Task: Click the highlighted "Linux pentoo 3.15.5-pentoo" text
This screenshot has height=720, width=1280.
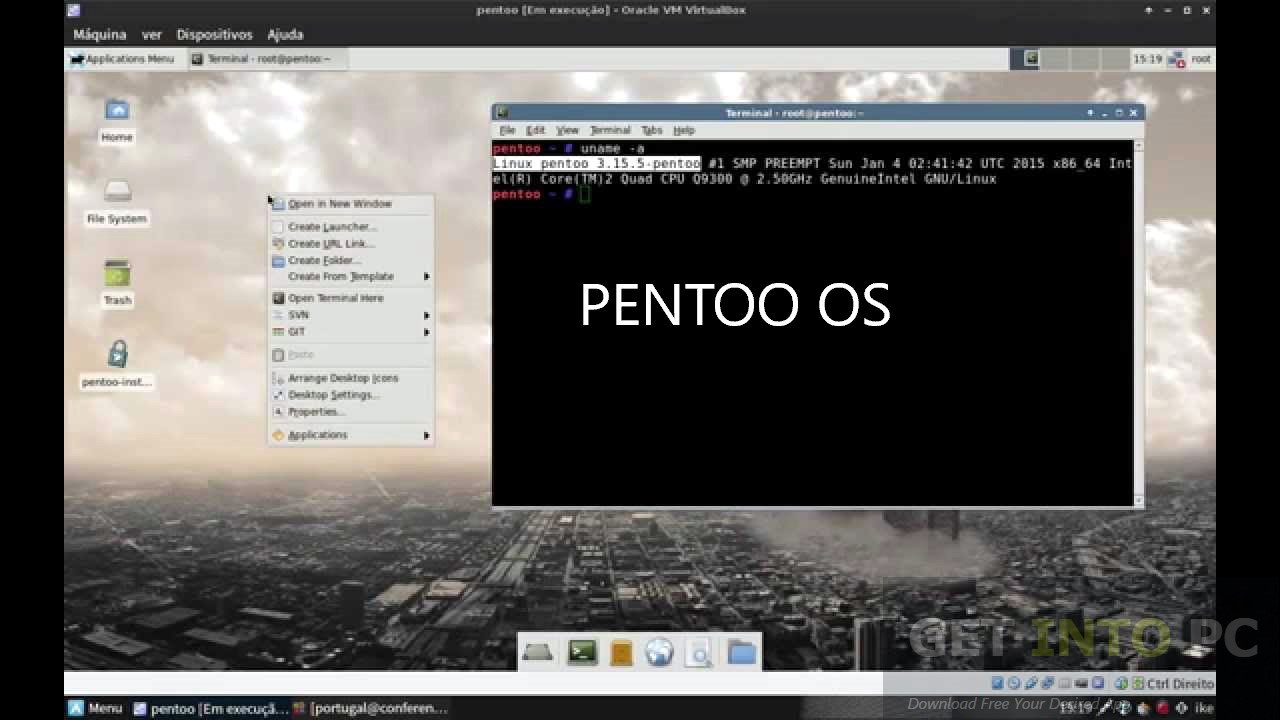Action: (596, 164)
